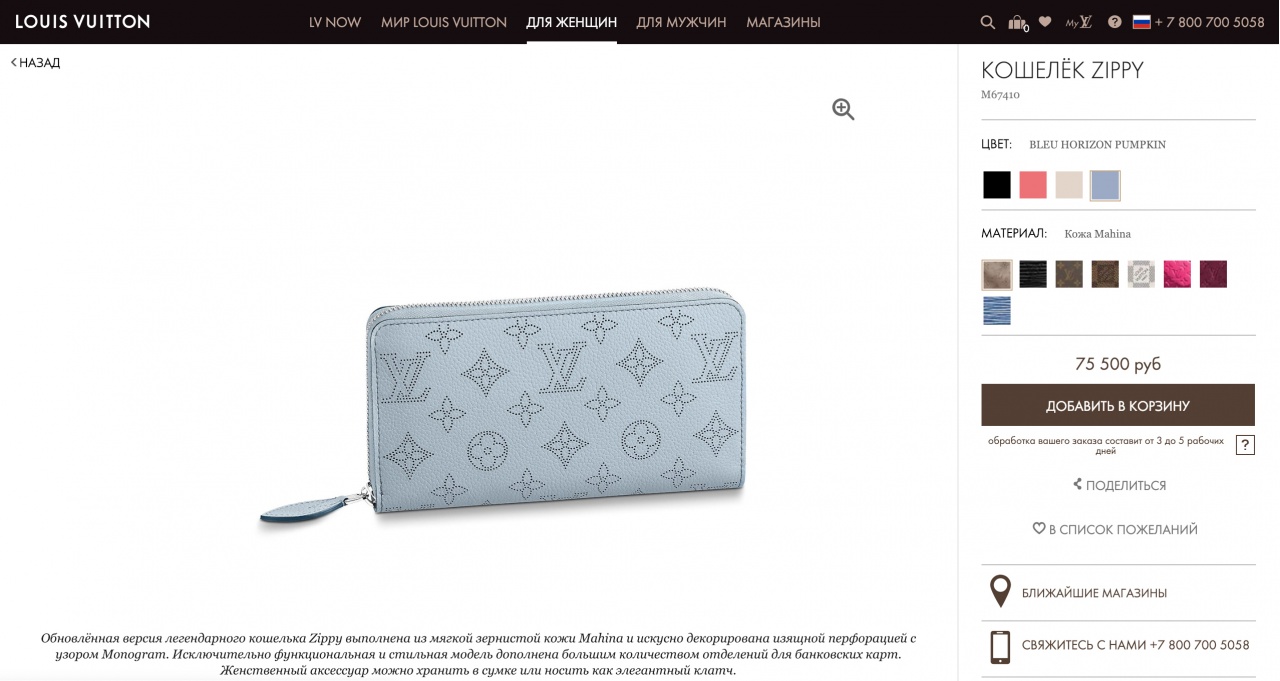The image size is (1280, 681).
Task: Go back using НАЗАД link
Action: 36,63
